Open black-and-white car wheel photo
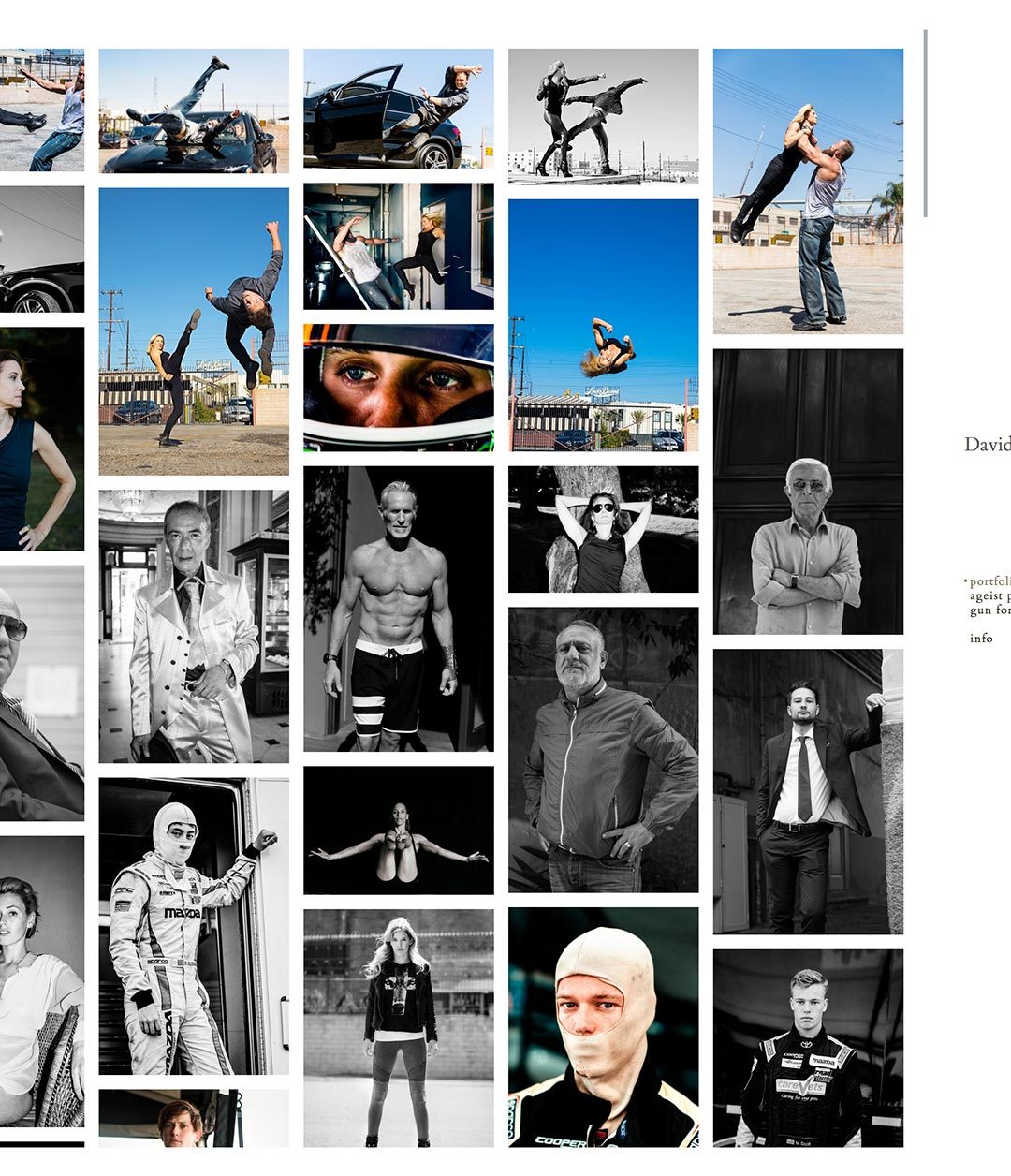 42,249
